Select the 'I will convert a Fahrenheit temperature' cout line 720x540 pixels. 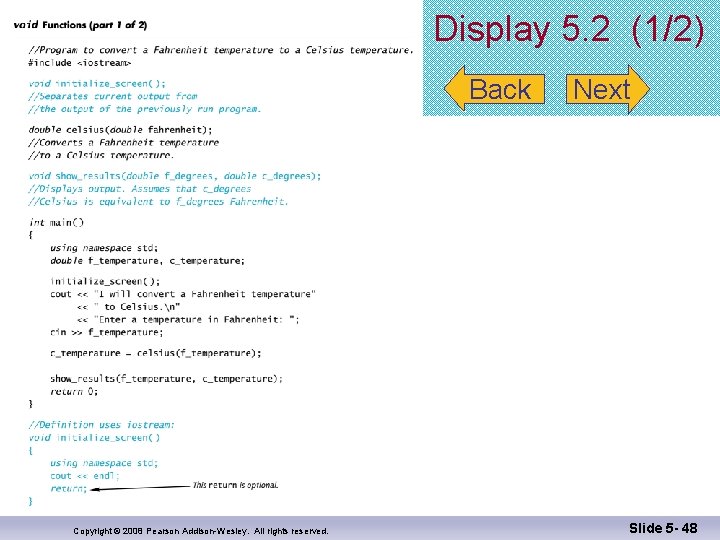tap(183, 294)
